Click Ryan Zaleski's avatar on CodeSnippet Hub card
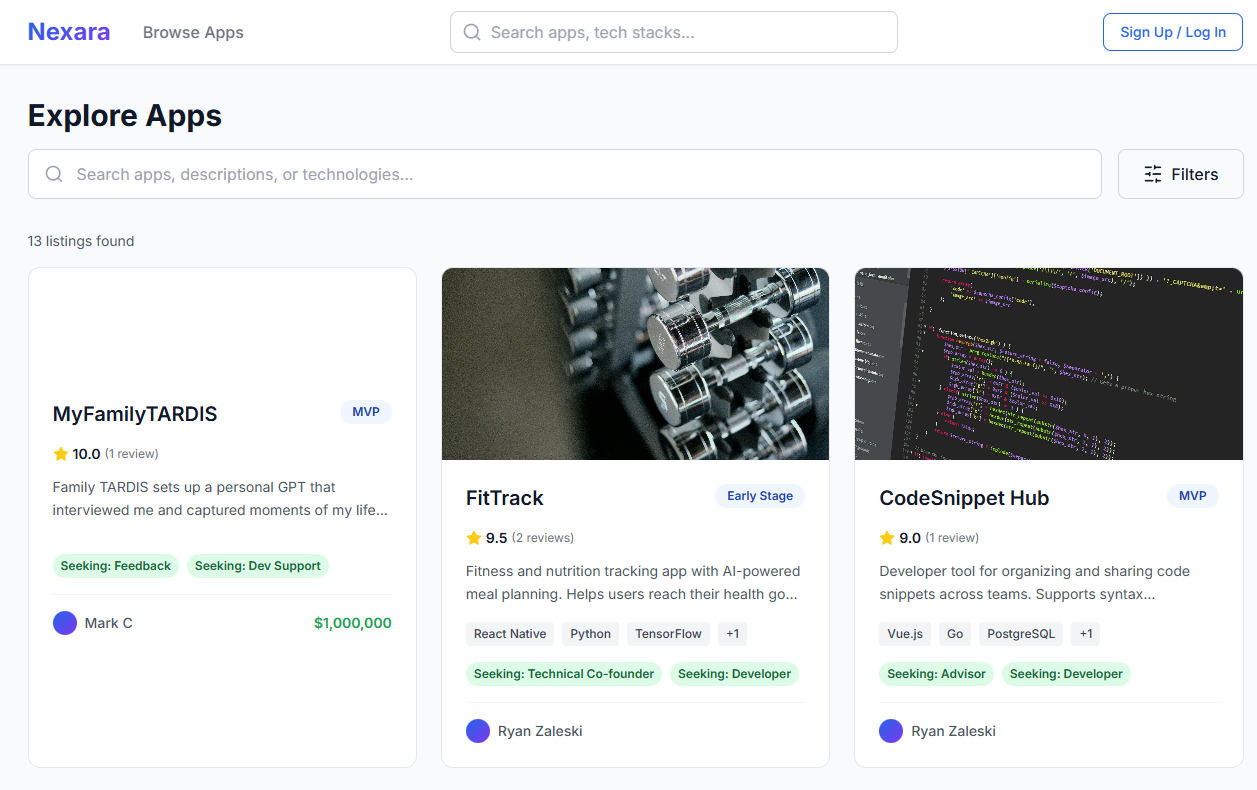Image resolution: width=1257 pixels, height=790 pixels. (x=891, y=731)
